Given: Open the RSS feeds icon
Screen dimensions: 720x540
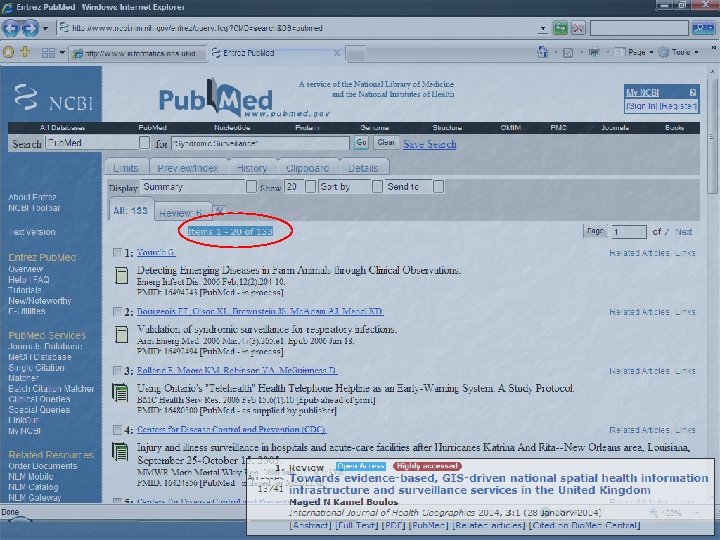Looking at the screenshot, I should (x=568, y=53).
